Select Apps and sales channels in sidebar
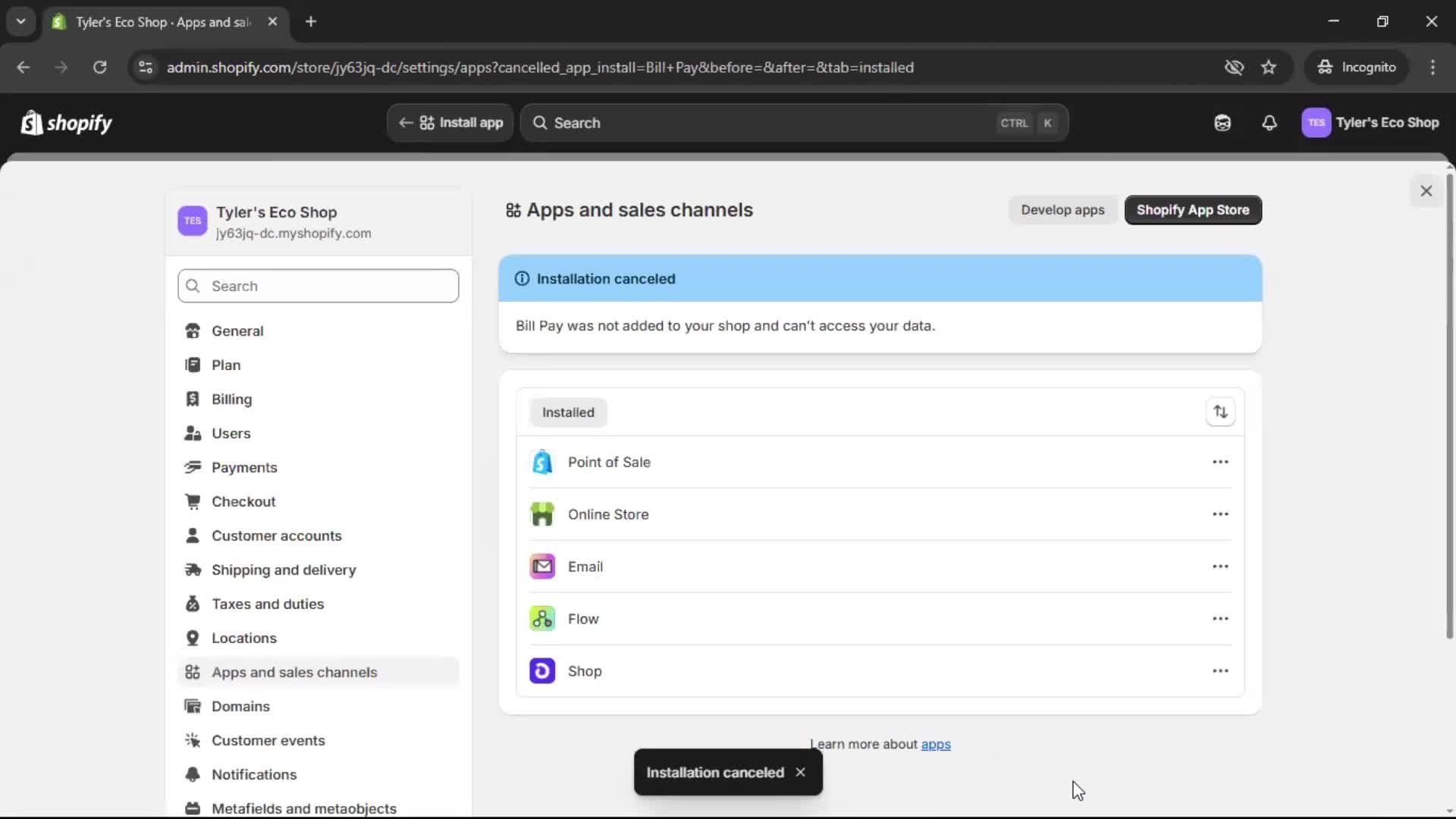This screenshot has width=1456, height=819. click(x=295, y=672)
